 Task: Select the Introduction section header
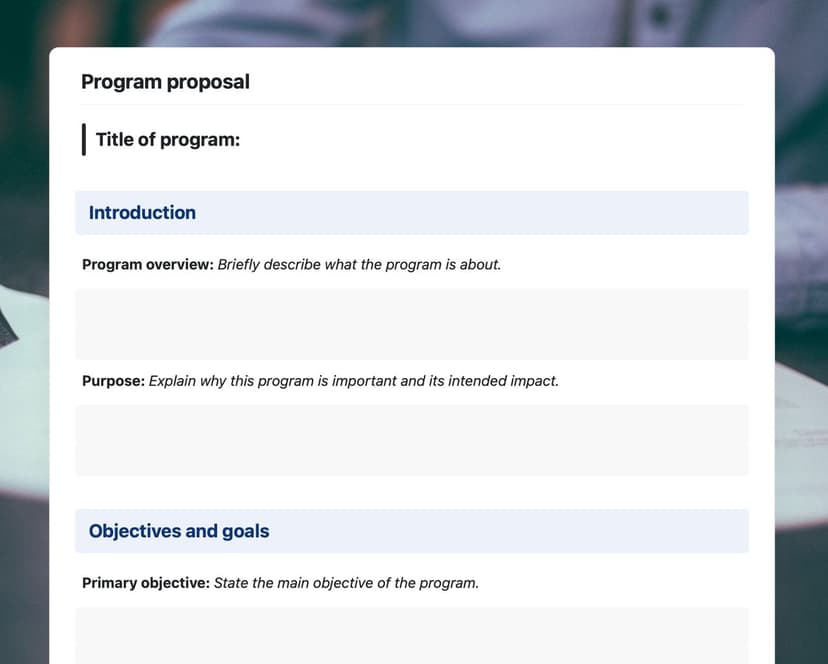(142, 213)
